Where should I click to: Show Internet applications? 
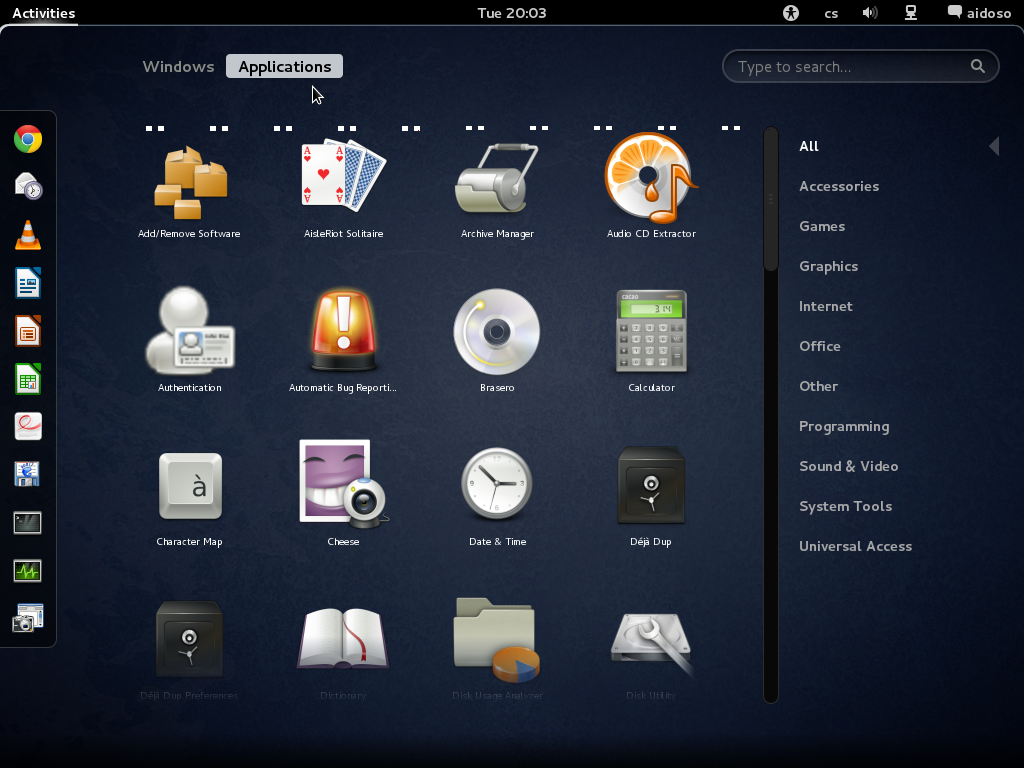pyautogui.click(x=825, y=306)
